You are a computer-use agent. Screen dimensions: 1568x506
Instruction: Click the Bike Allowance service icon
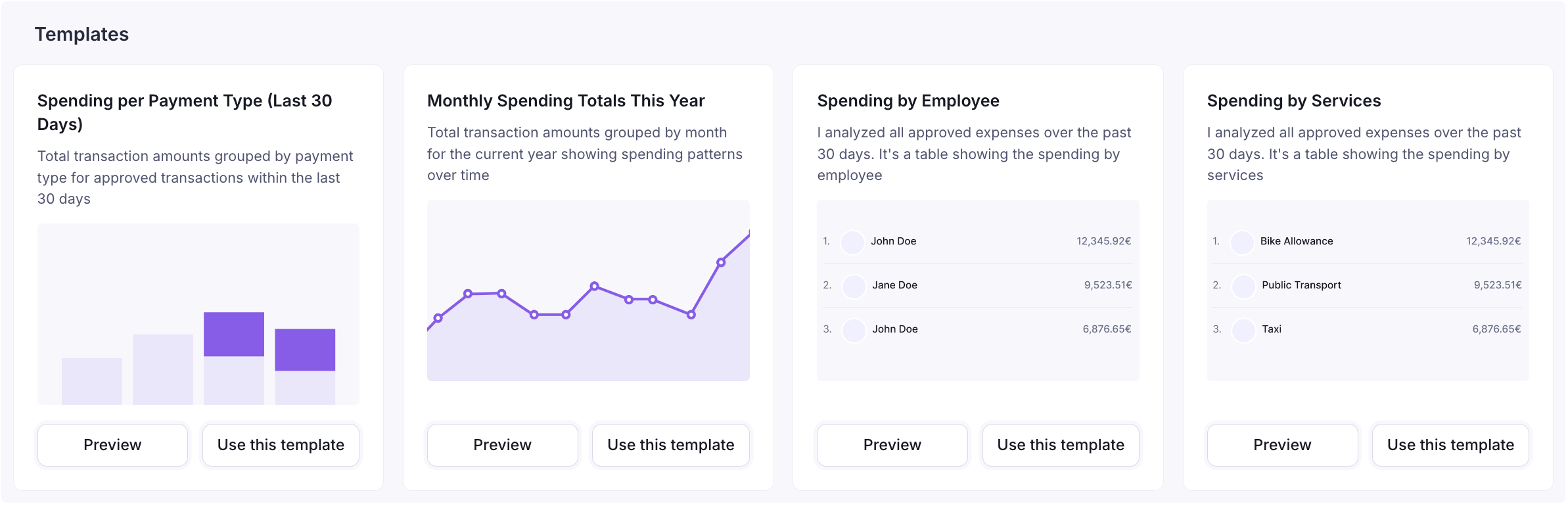(1243, 242)
